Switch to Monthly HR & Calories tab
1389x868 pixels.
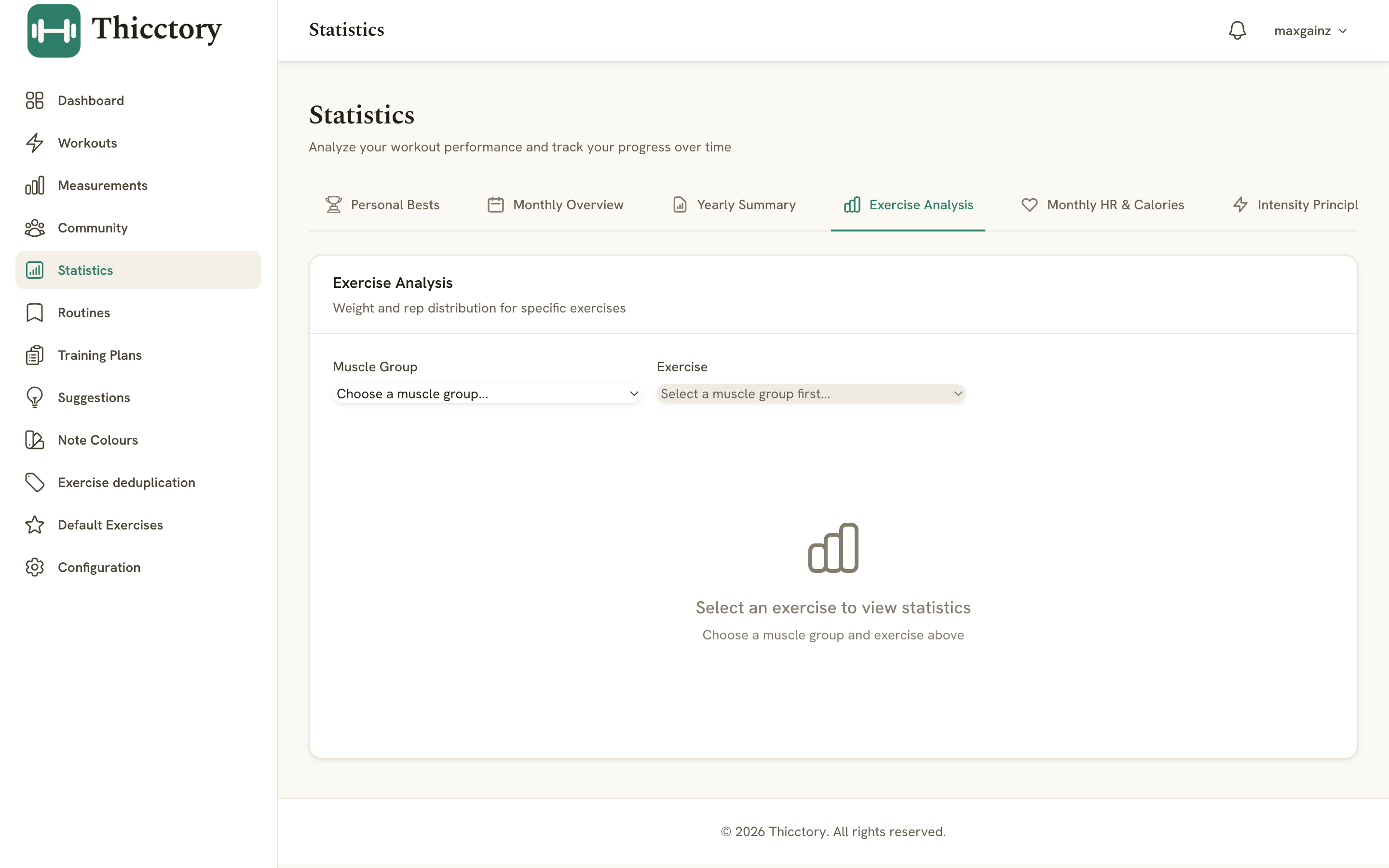(x=1103, y=205)
